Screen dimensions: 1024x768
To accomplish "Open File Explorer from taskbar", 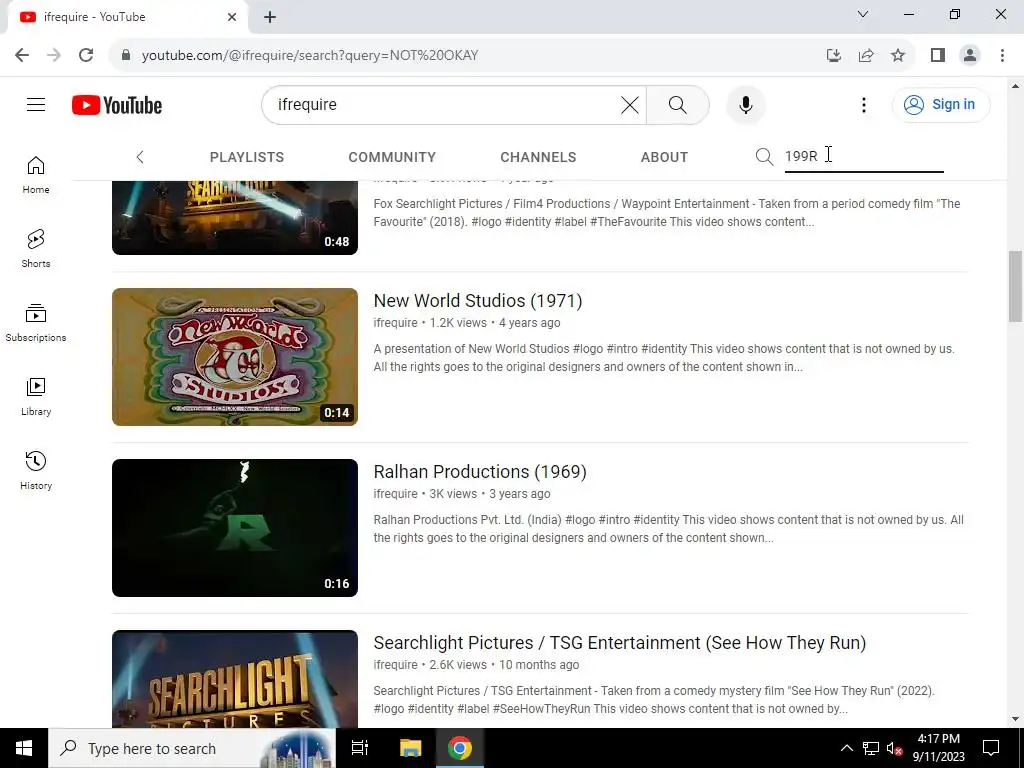I will 410,748.
